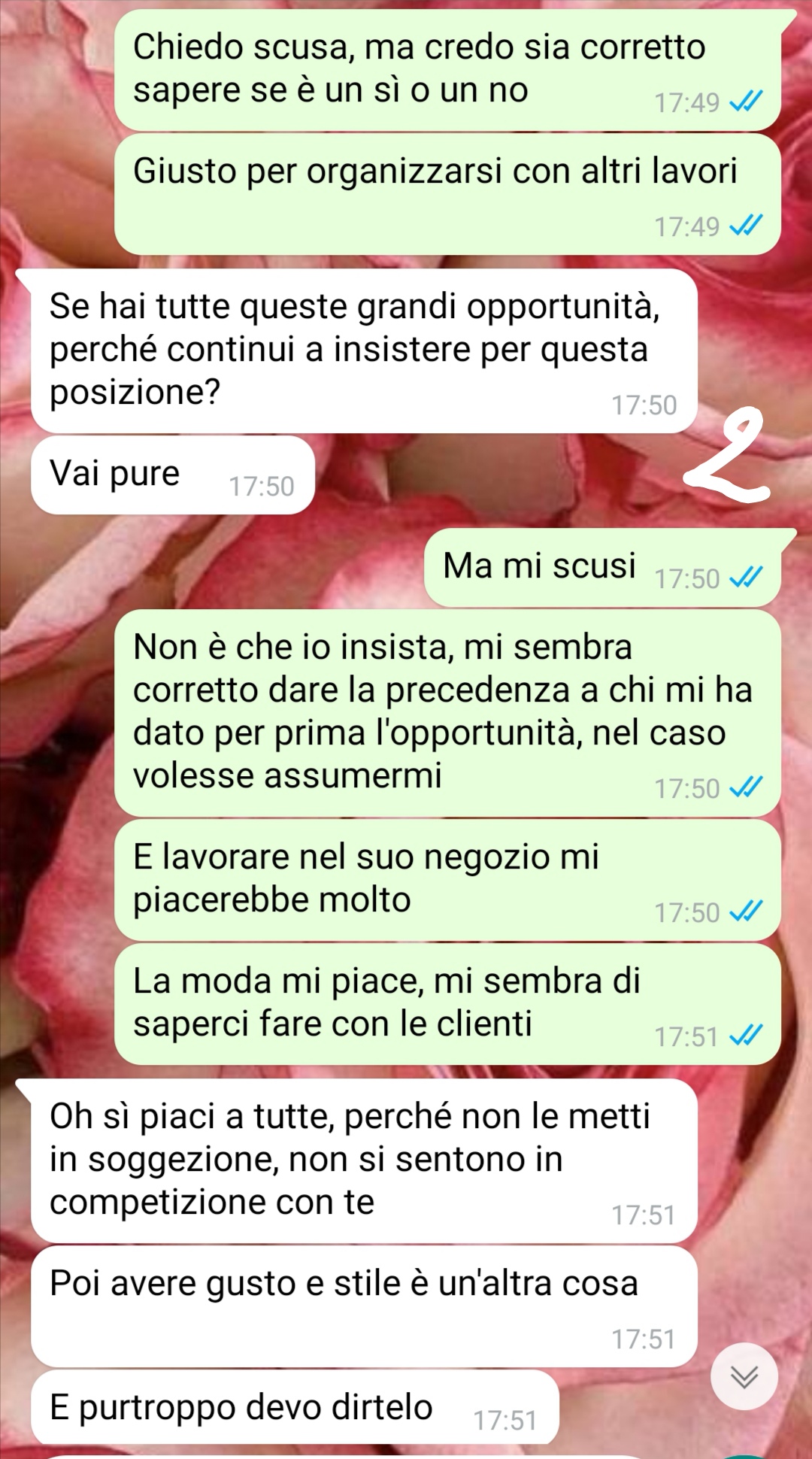Tap the scroll-to-bottom double chevron button
Screen dimensions: 812x1459
(744, 1376)
